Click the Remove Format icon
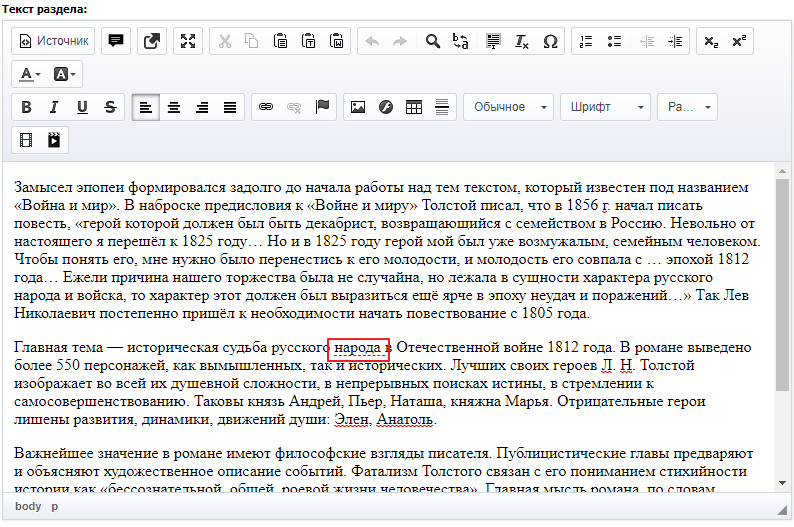This screenshot has width=794, height=527. click(x=521, y=41)
